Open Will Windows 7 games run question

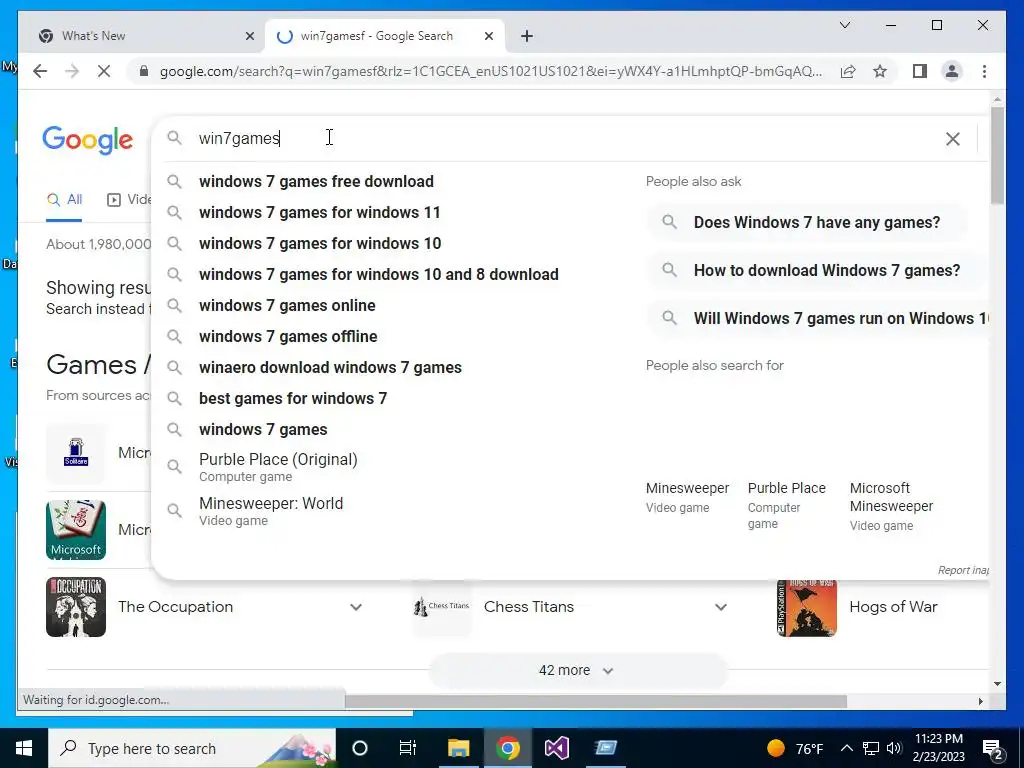[x=818, y=319]
